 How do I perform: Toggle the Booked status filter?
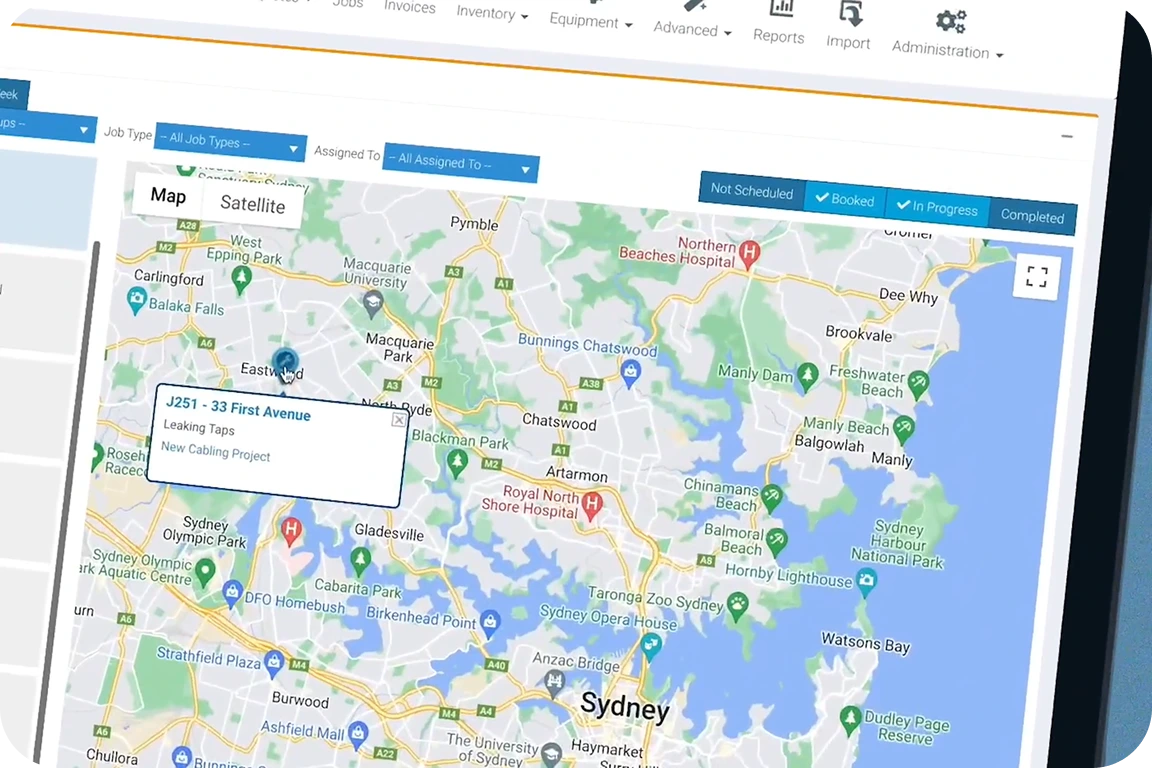point(845,199)
